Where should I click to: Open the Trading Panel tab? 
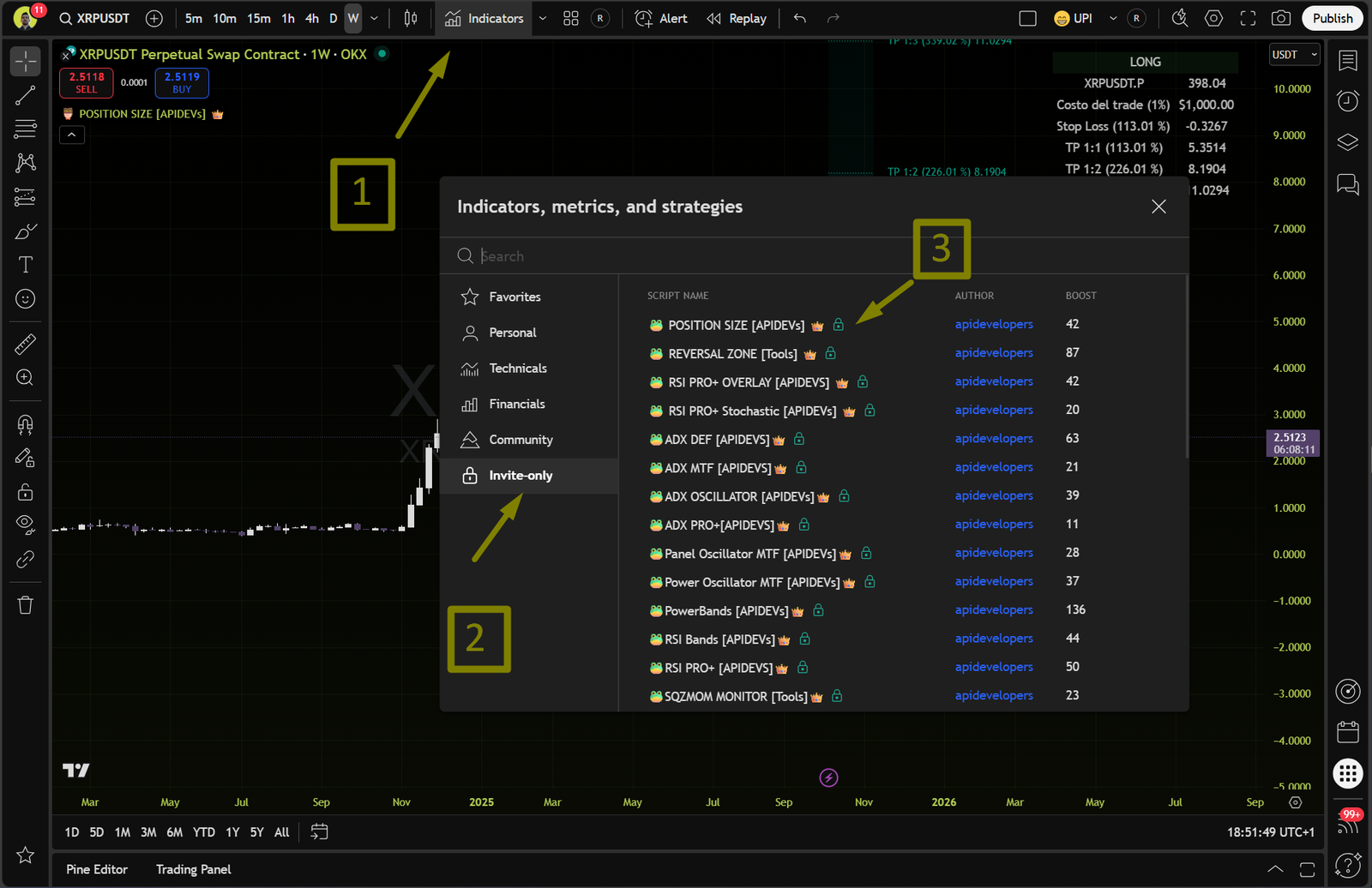(194, 869)
